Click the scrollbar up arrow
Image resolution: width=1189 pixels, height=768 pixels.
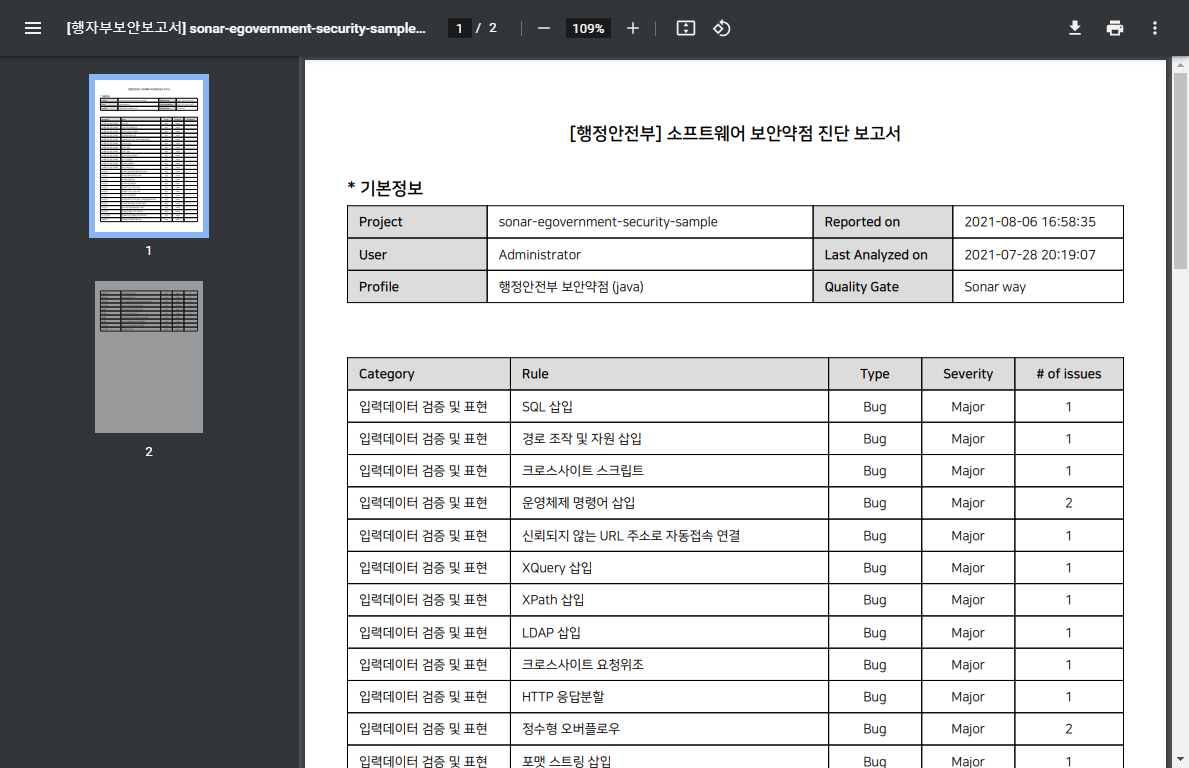(x=1181, y=65)
